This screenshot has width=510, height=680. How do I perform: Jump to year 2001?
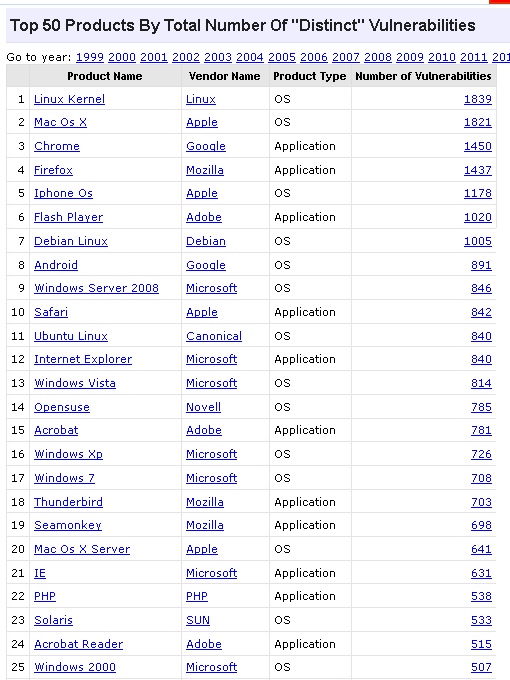(x=154, y=57)
